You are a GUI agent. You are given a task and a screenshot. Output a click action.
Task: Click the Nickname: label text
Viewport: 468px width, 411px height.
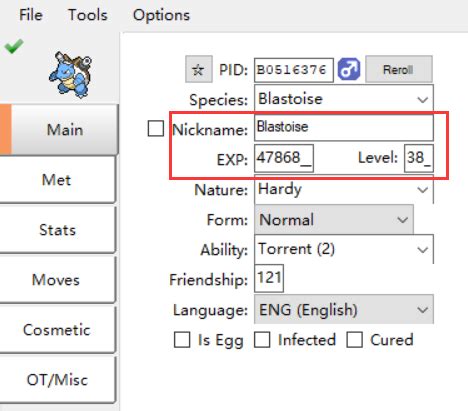(x=210, y=130)
